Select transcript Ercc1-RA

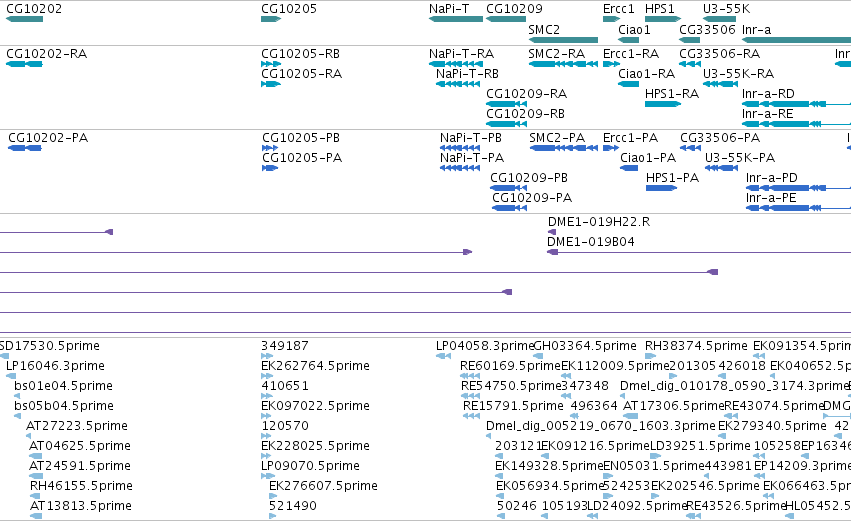[631, 54]
